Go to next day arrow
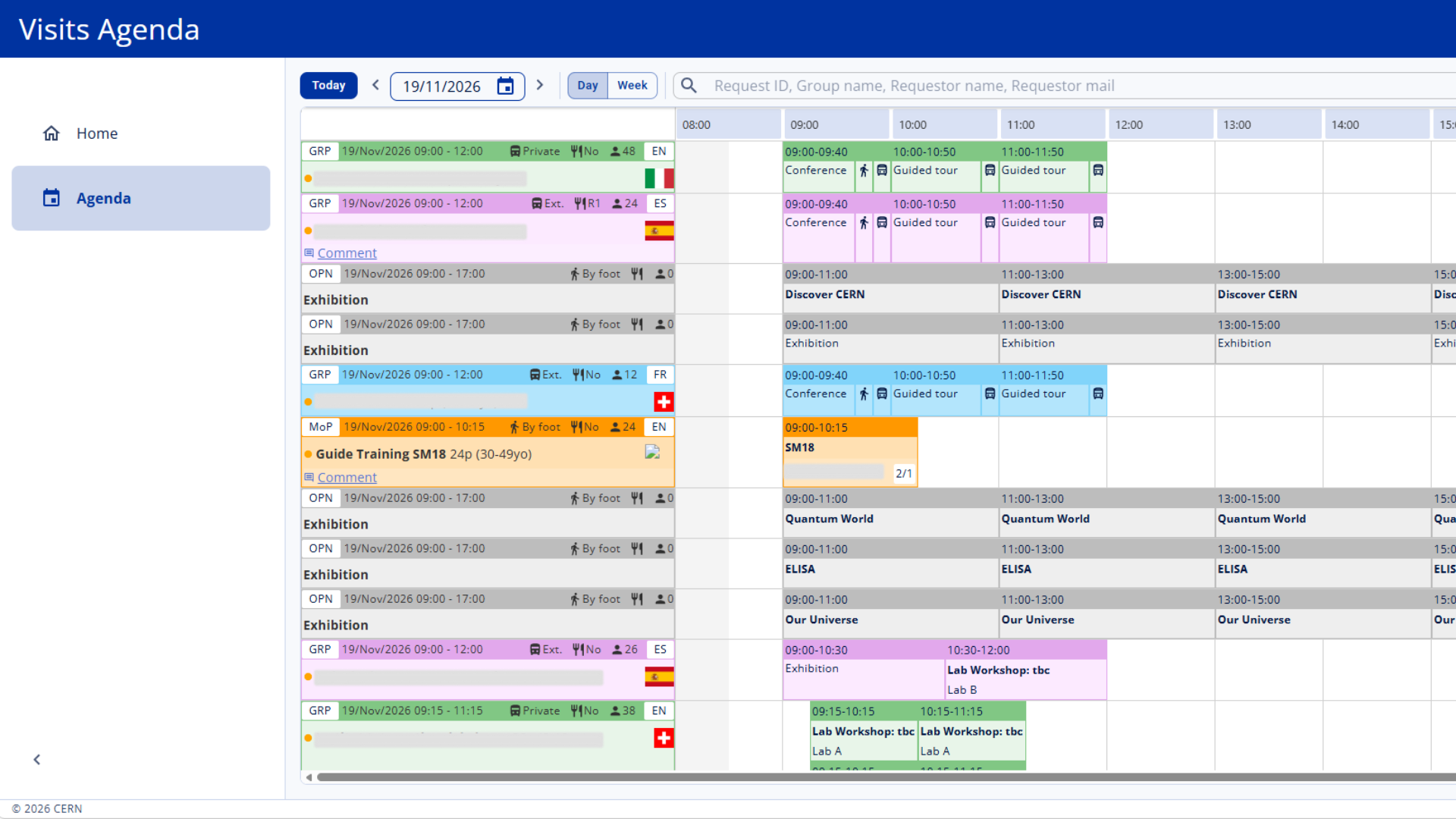 540,85
